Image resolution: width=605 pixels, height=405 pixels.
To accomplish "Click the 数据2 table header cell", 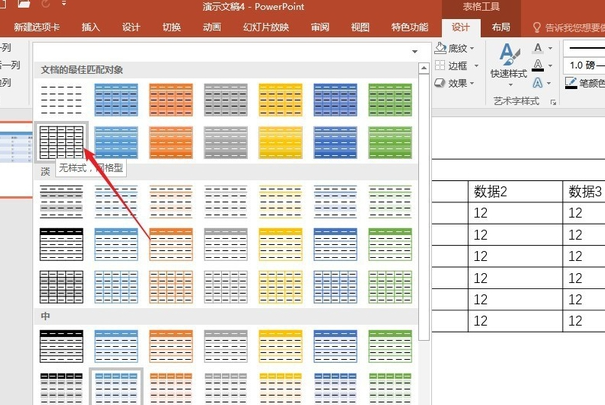I will pyautogui.click(x=515, y=191).
